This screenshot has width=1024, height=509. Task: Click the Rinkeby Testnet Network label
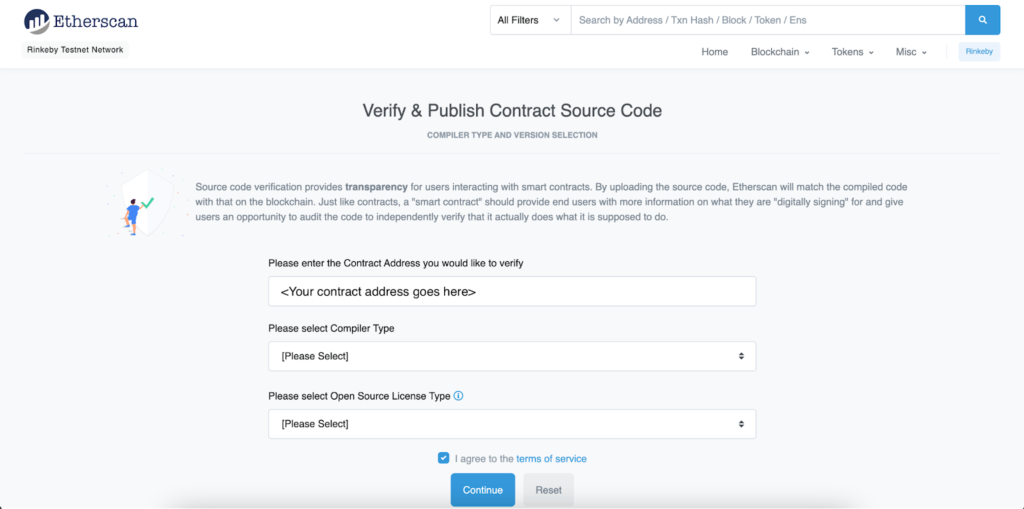pyautogui.click(x=75, y=50)
